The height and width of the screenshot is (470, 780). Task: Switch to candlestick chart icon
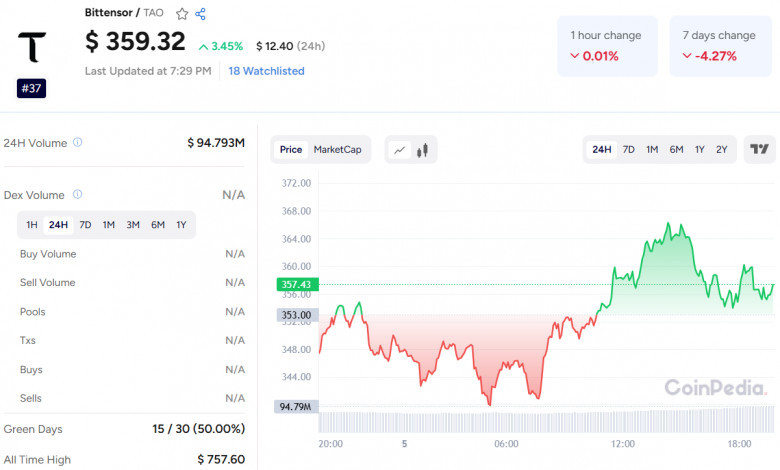coord(422,150)
